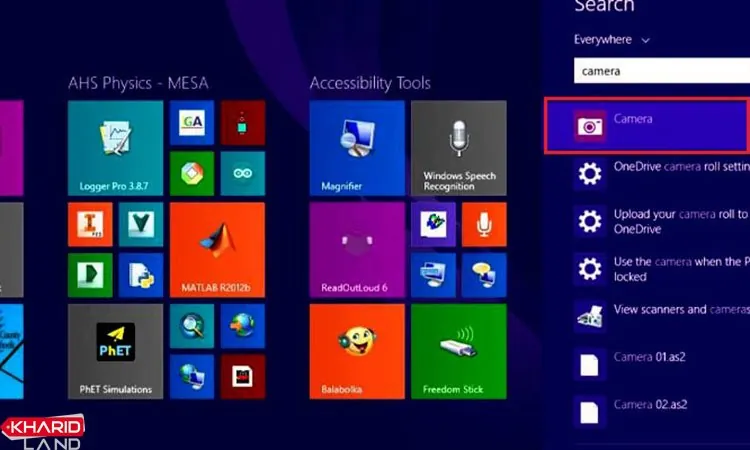Open the Logger Pro 3.8.7 tile
Image resolution: width=750 pixels, height=450 pixels.
point(115,148)
